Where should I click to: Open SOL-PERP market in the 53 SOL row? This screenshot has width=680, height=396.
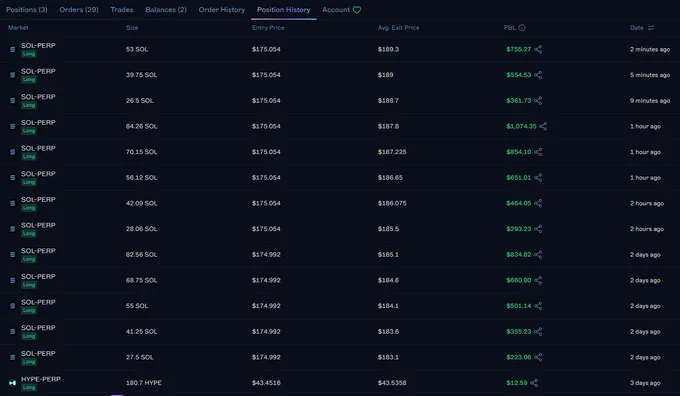tap(38, 46)
